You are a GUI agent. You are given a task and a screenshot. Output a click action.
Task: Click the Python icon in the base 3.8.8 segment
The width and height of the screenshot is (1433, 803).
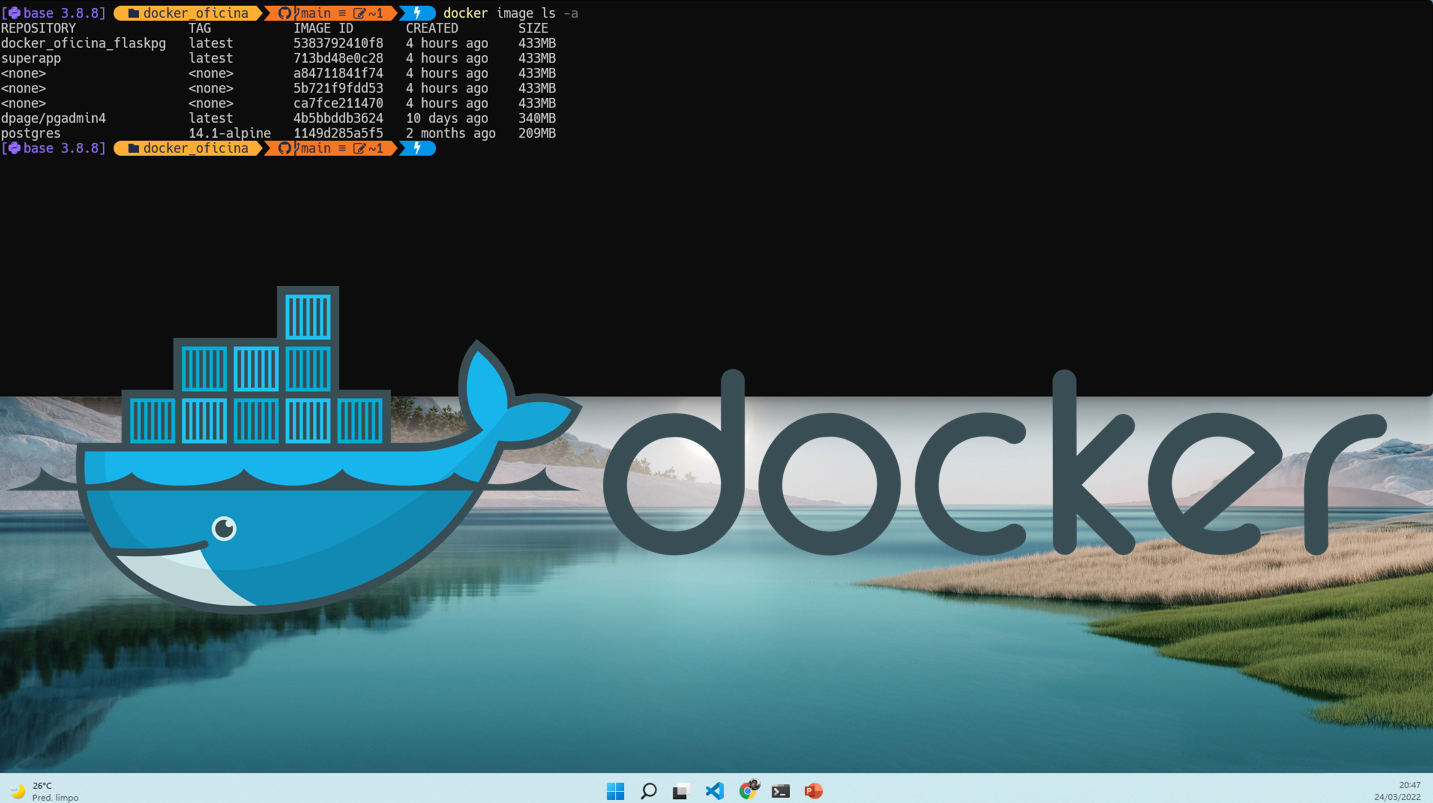tap(16, 12)
